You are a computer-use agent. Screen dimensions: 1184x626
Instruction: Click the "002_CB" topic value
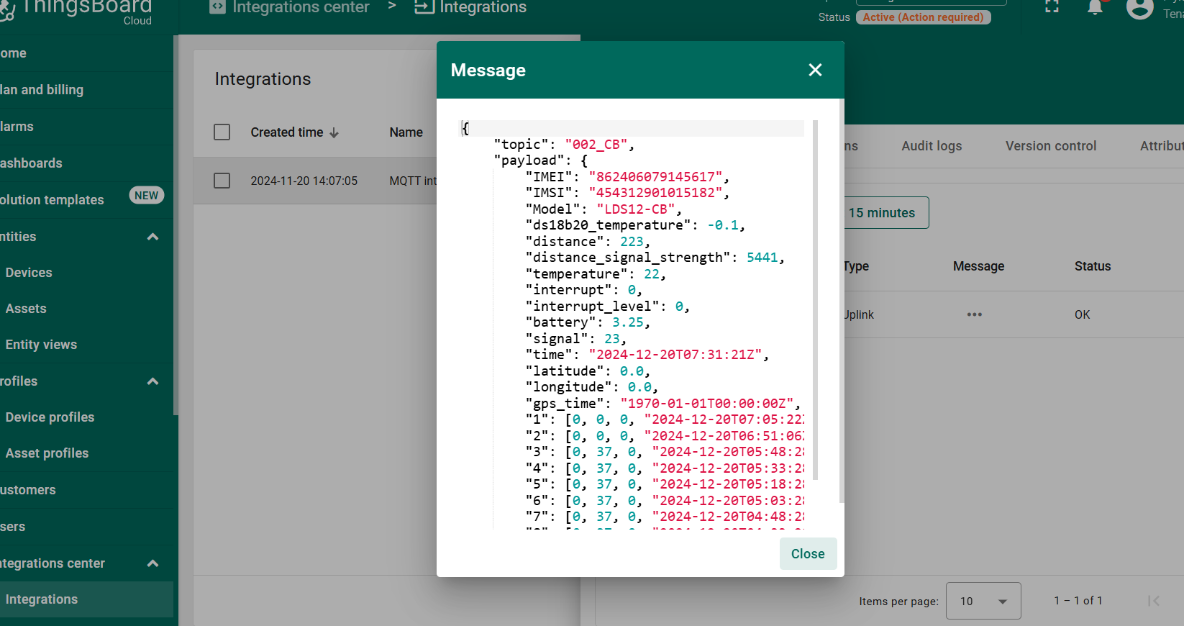click(599, 144)
